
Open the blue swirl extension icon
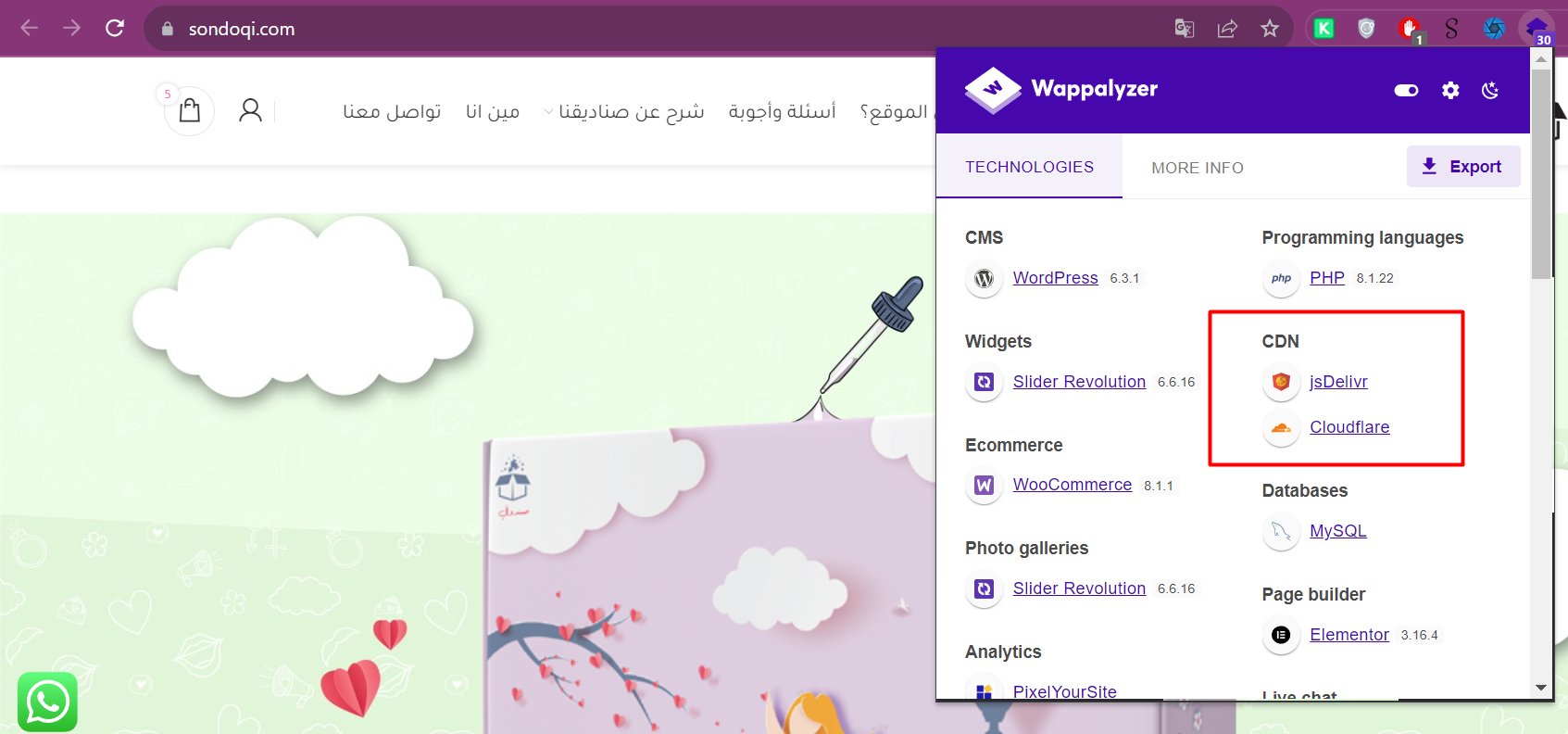tap(1494, 29)
